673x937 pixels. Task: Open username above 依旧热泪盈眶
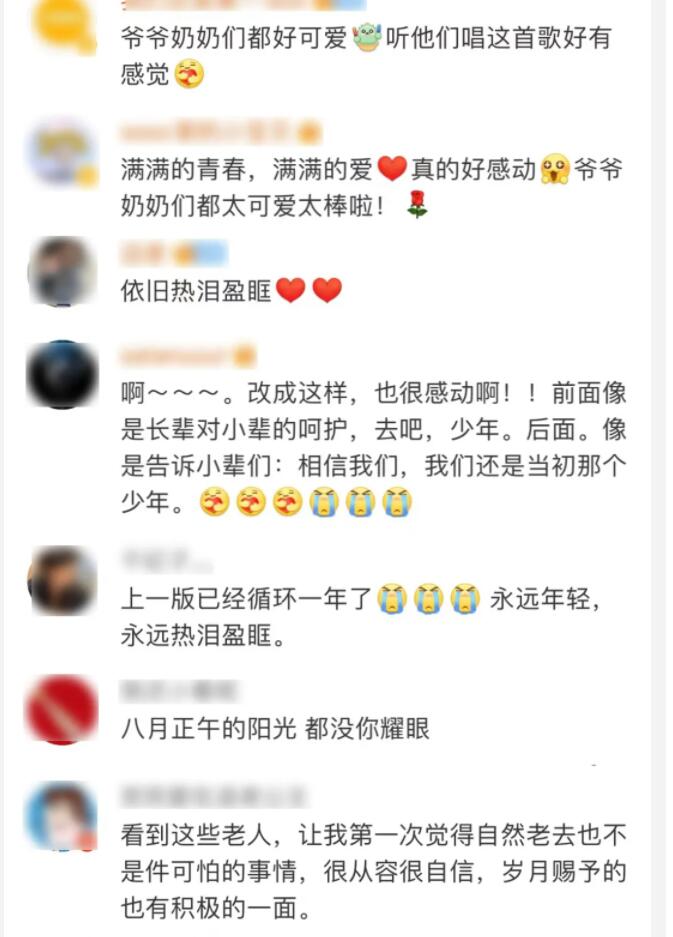point(173,253)
